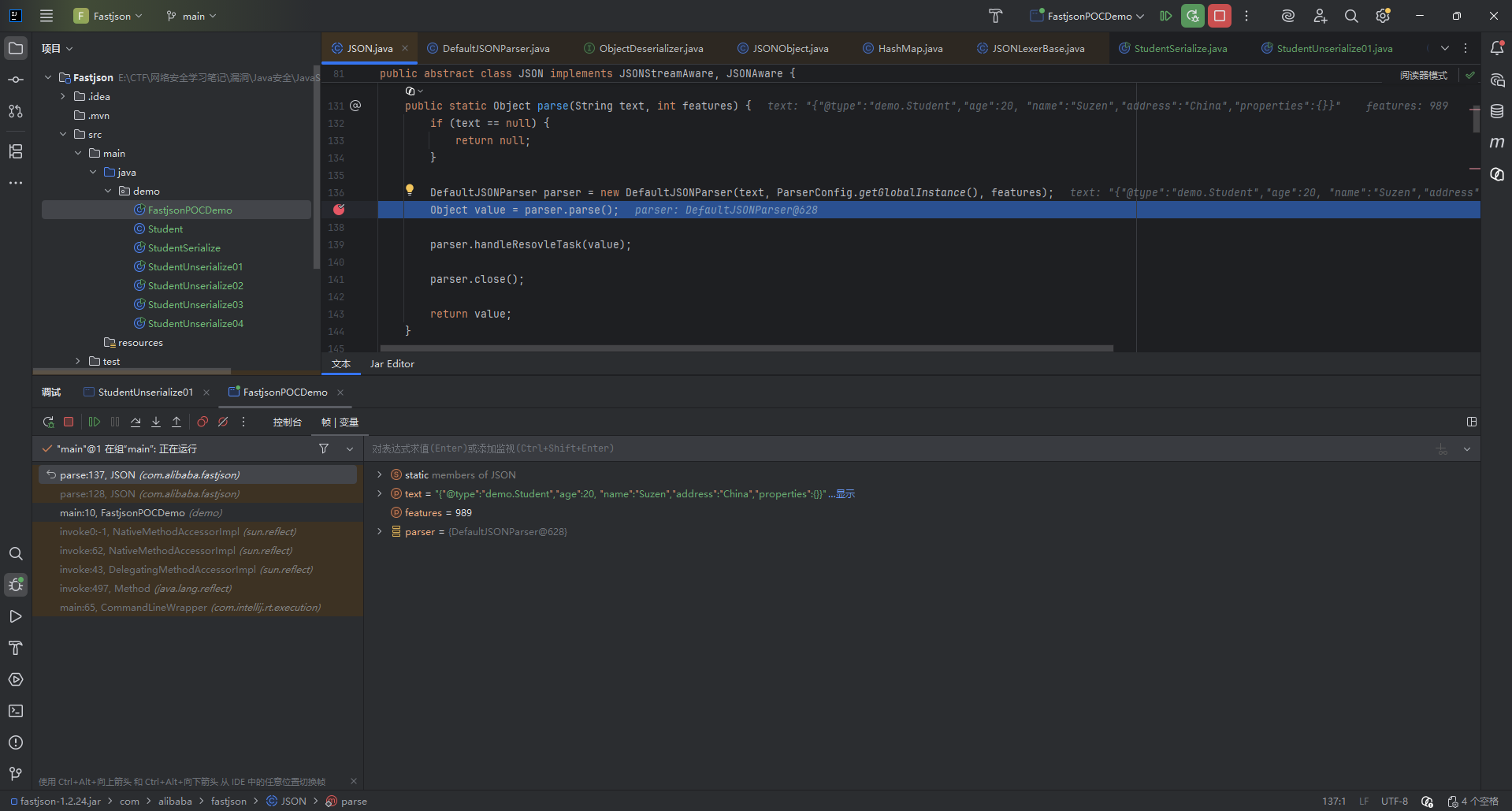
Task: Open the main hamburger menu
Action: point(46,16)
